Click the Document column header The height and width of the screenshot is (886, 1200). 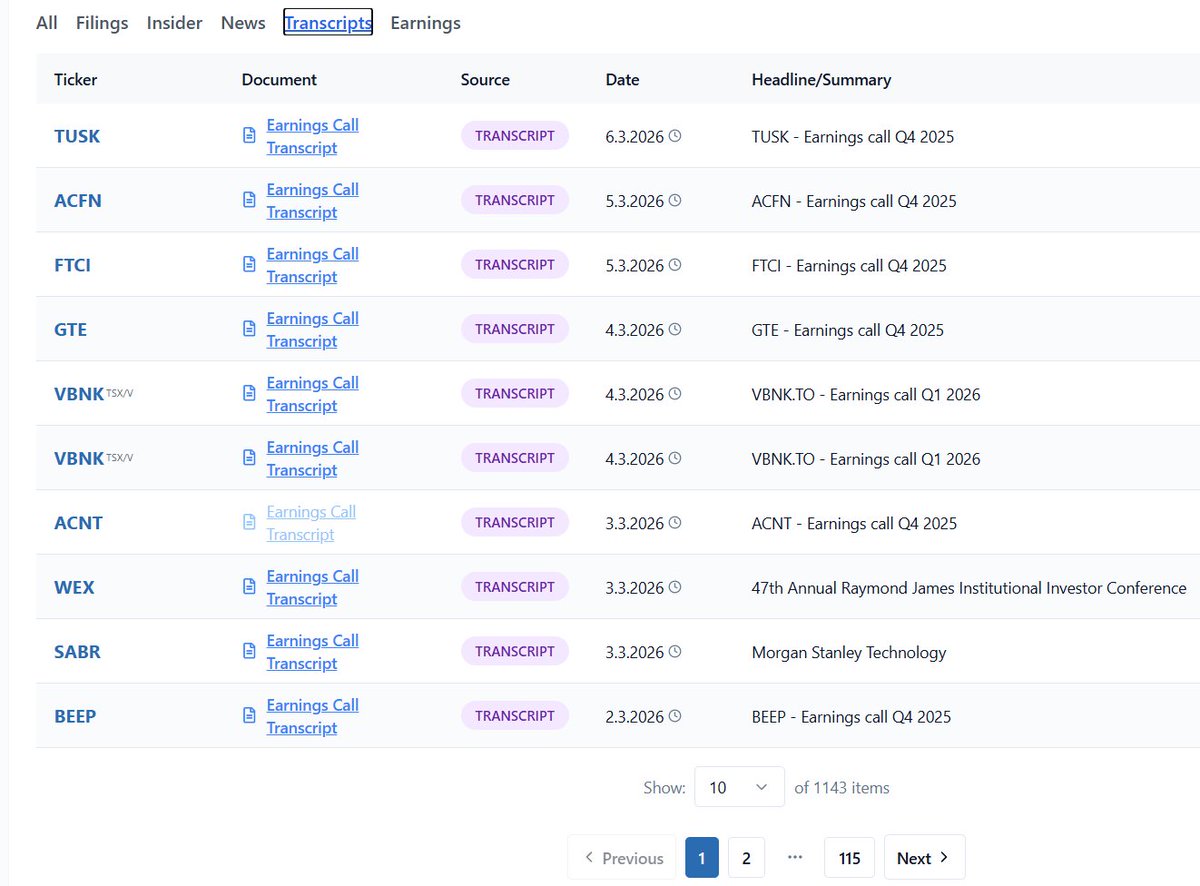pos(279,79)
